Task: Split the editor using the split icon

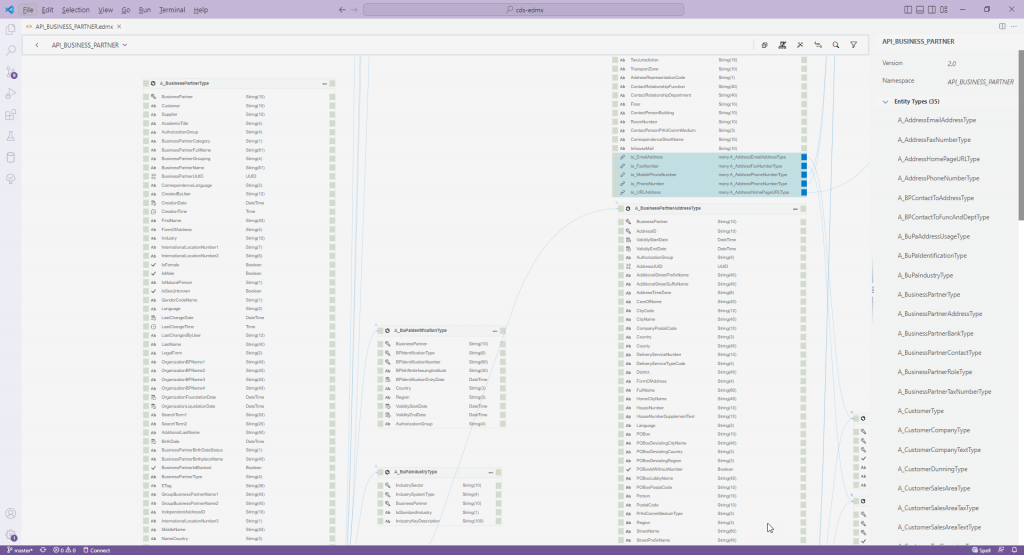Action: (x=1002, y=27)
